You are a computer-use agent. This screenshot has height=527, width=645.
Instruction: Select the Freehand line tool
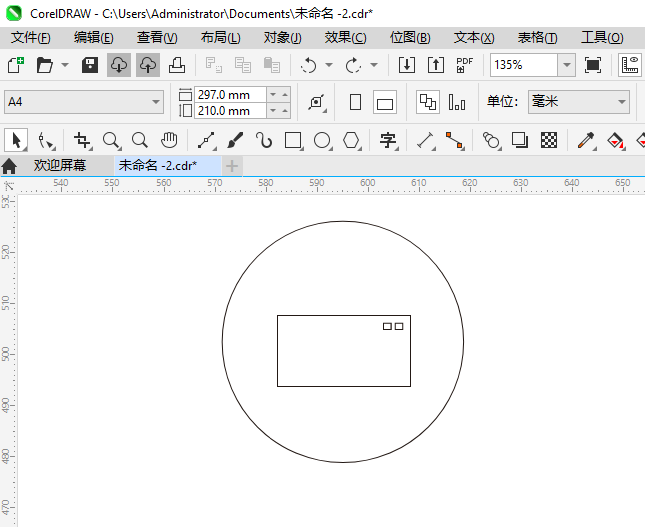point(206,140)
